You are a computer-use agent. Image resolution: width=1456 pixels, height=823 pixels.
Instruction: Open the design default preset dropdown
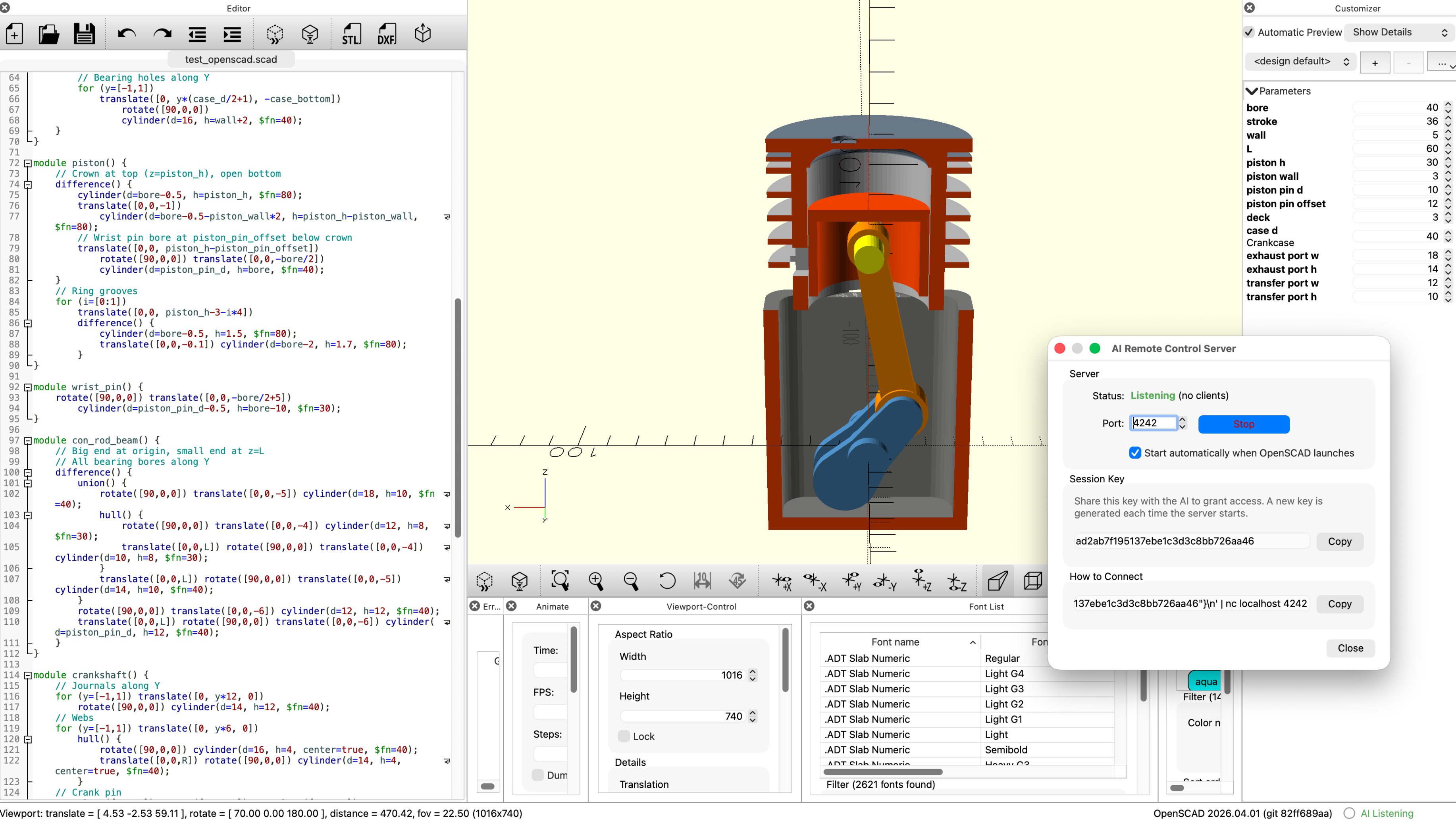1300,61
